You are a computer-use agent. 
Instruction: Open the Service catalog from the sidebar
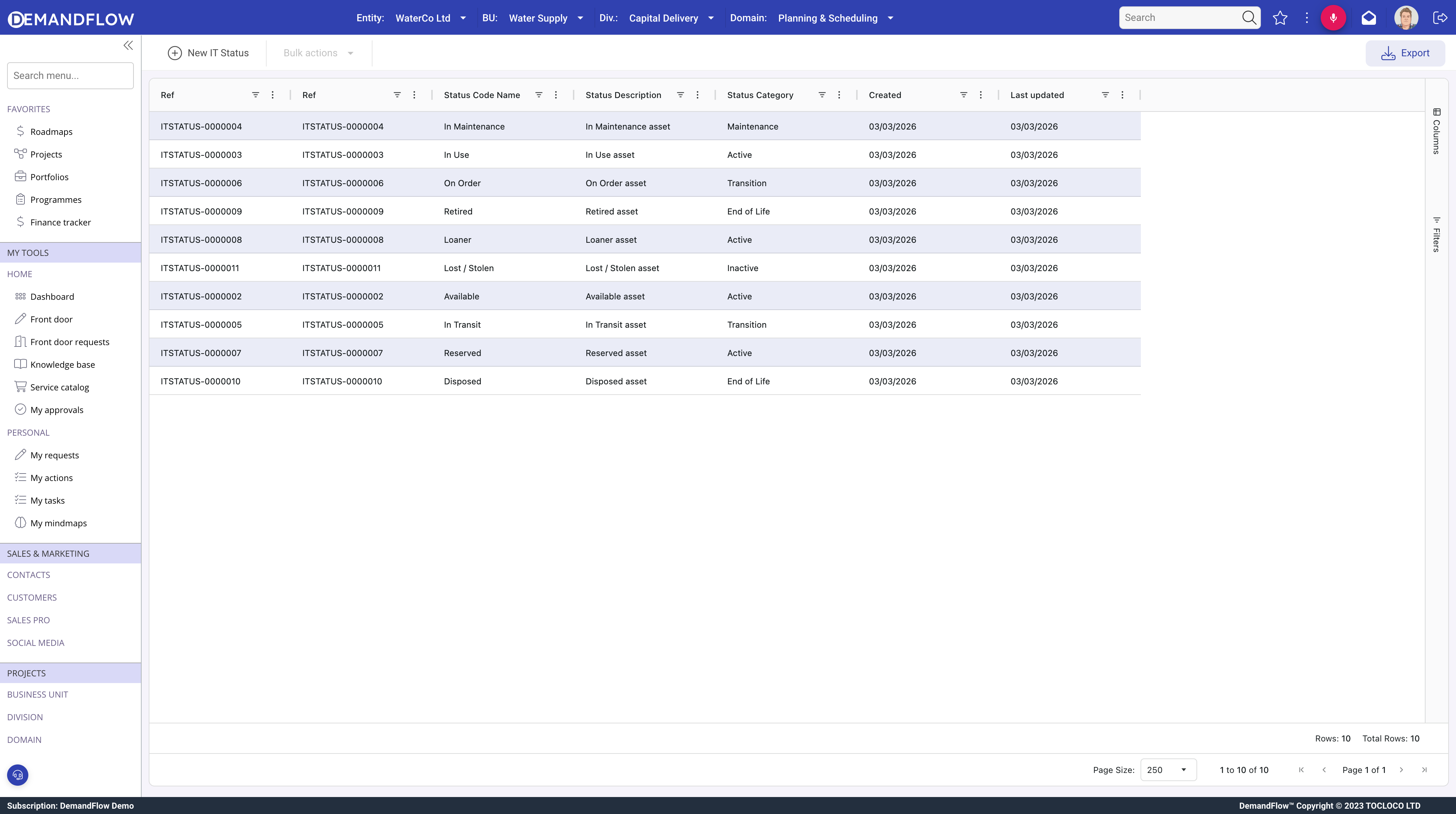coord(59,386)
